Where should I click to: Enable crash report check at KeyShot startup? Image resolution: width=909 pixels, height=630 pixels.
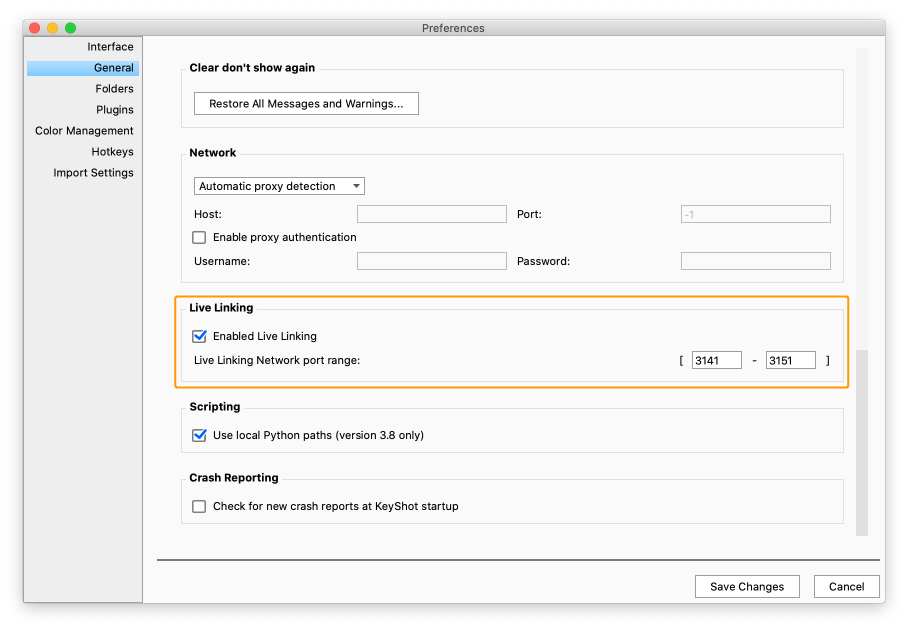click(199, 507)
